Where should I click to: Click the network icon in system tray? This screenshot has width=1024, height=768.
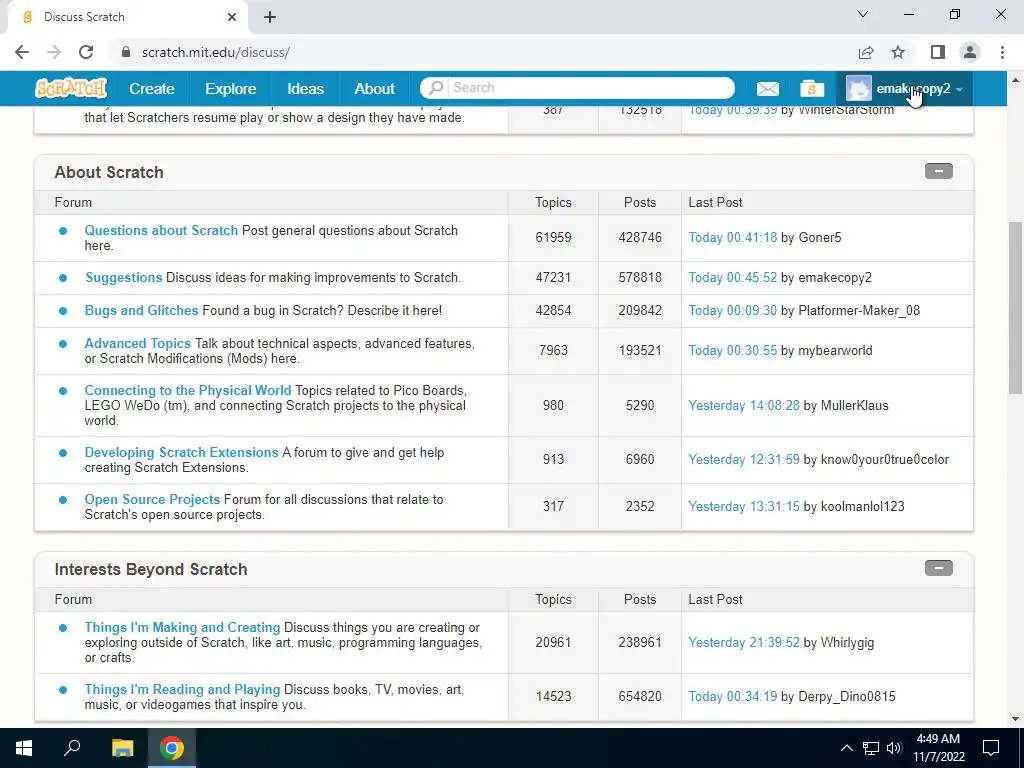[x=871, y=748]
